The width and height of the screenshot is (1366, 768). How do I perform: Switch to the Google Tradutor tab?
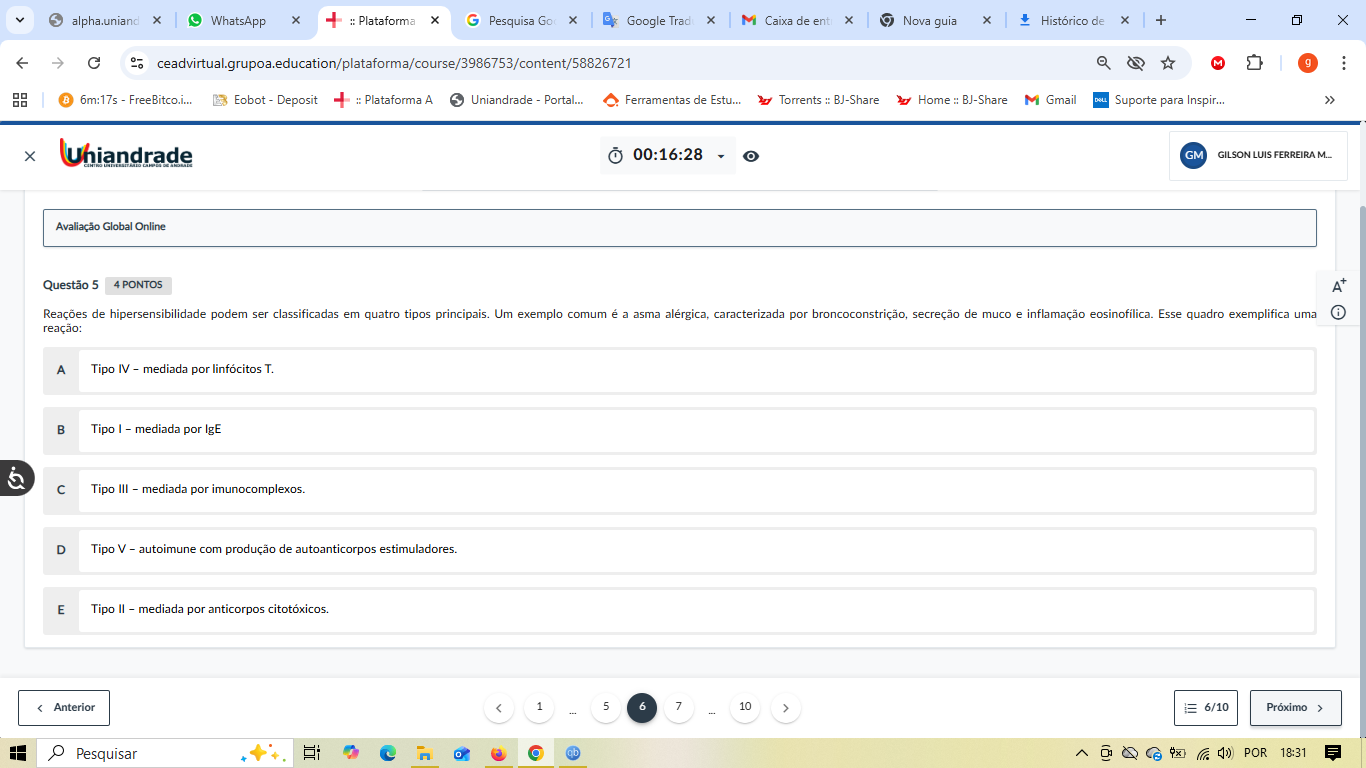click(x=658, y=21)
